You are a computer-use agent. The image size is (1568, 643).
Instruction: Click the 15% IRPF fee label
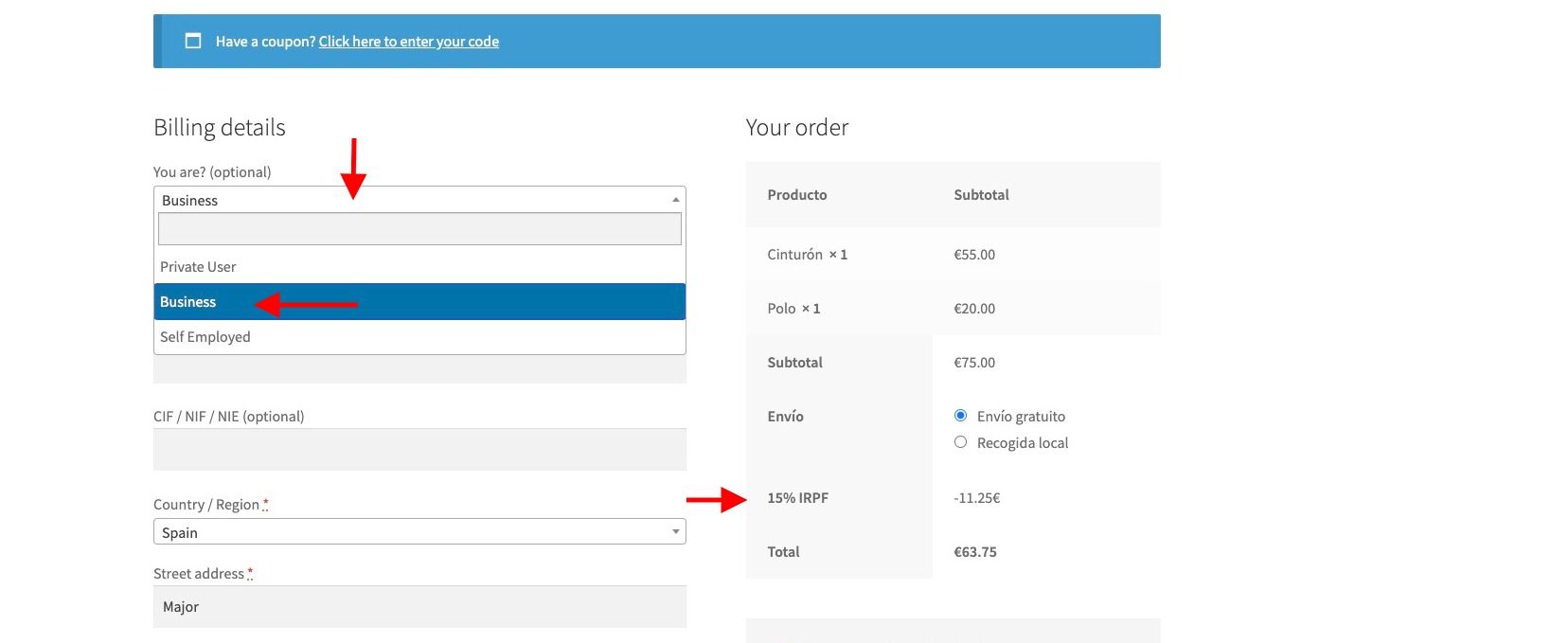click(x=797, y=498)
